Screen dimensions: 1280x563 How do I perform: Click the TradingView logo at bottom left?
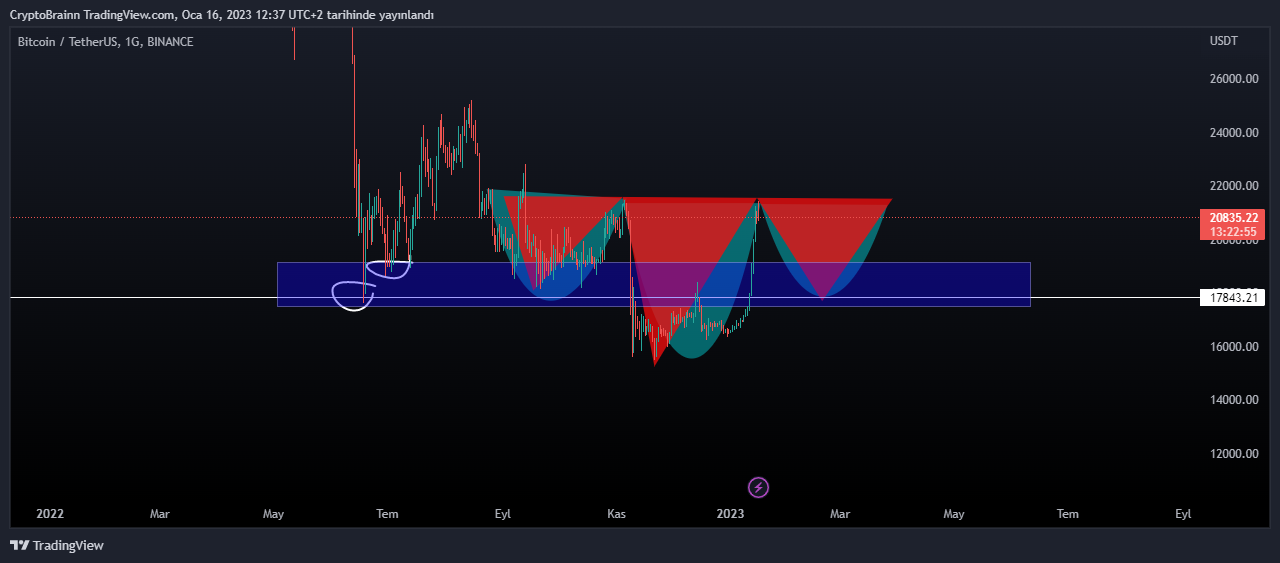(x=57, y=546)
